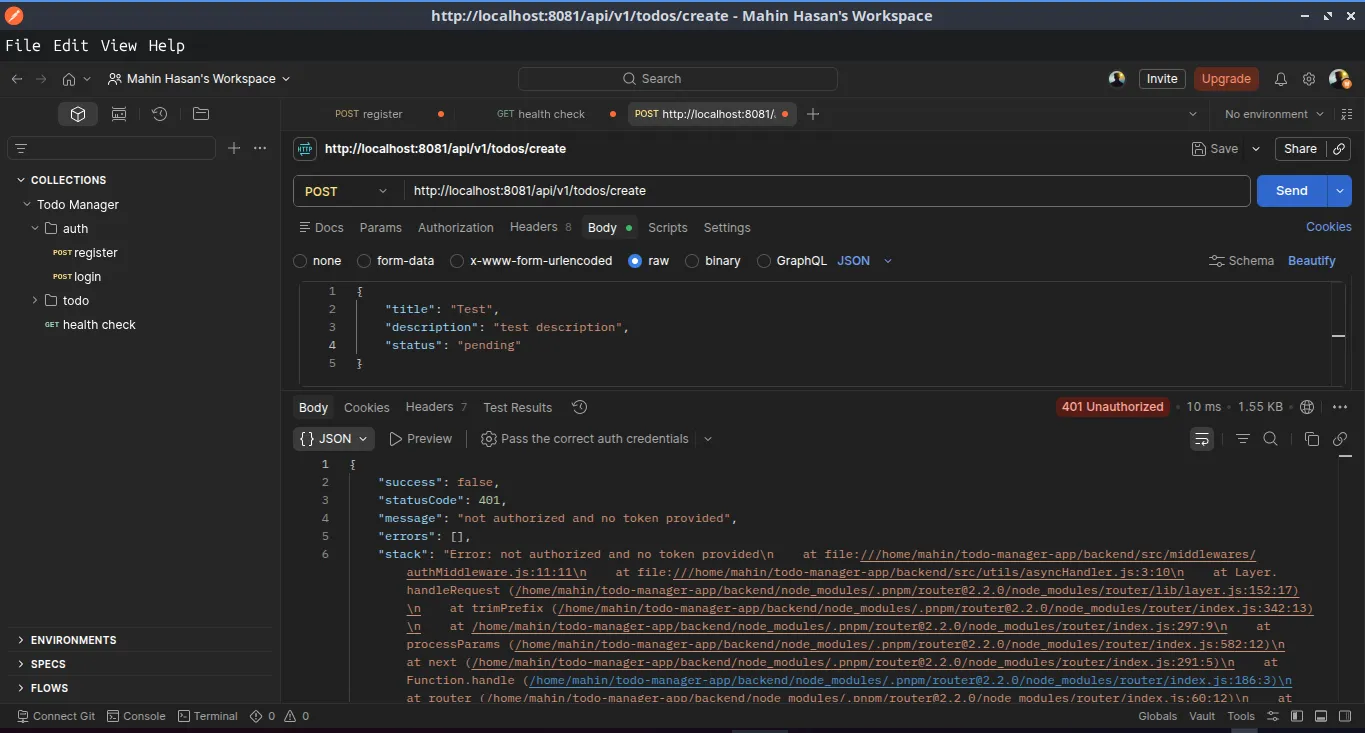The width and height of the screenshot is (1365, 733).
Task: Click the Upgrade button
Action: tap(1226, 79)
